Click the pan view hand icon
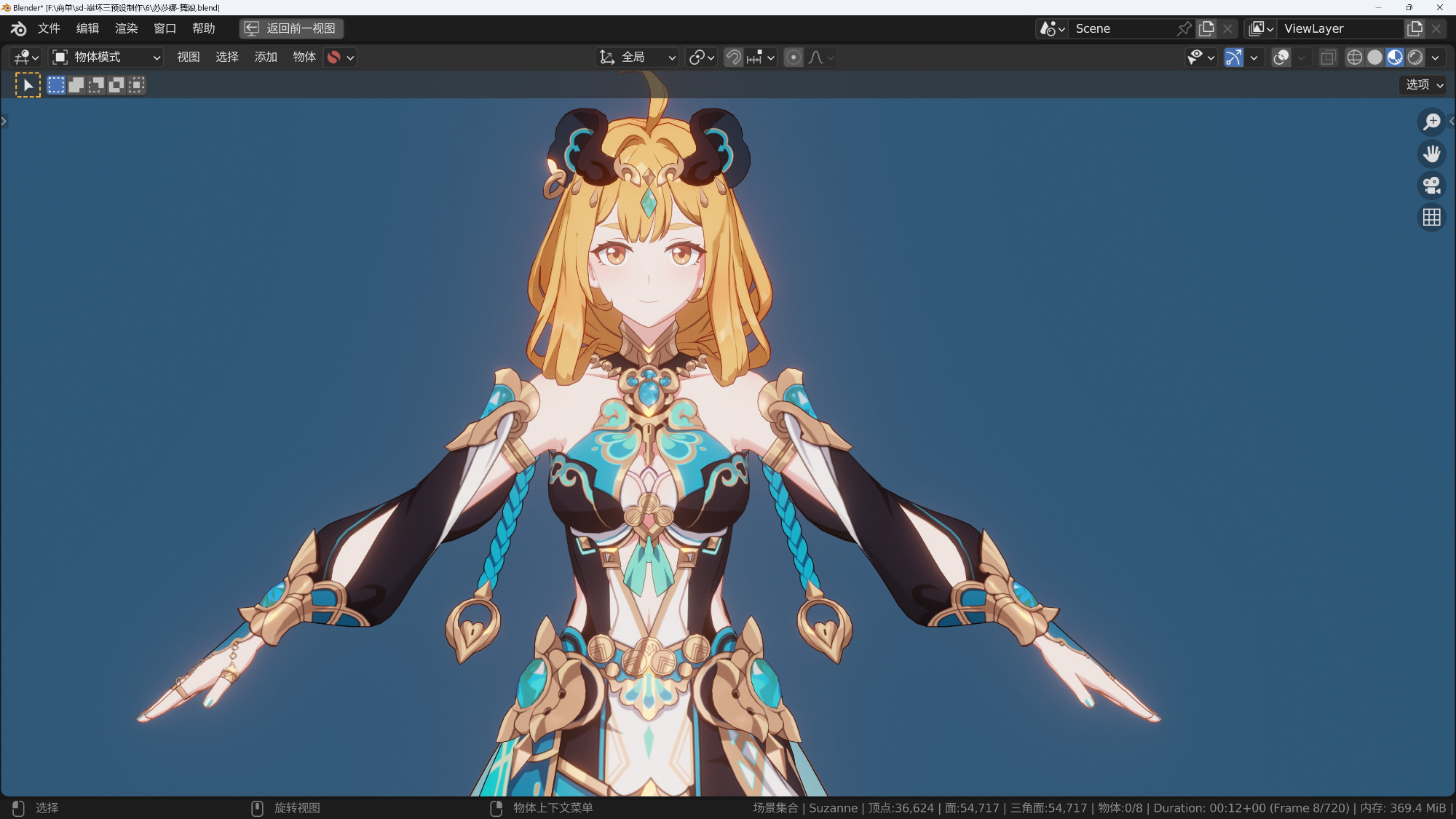Screen dimensions: 1456x819 [x=1431, y=154]
